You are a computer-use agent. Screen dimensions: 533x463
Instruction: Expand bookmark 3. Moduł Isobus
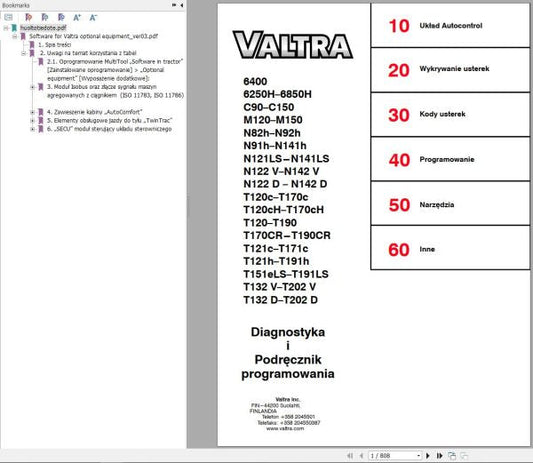(32, 87)
